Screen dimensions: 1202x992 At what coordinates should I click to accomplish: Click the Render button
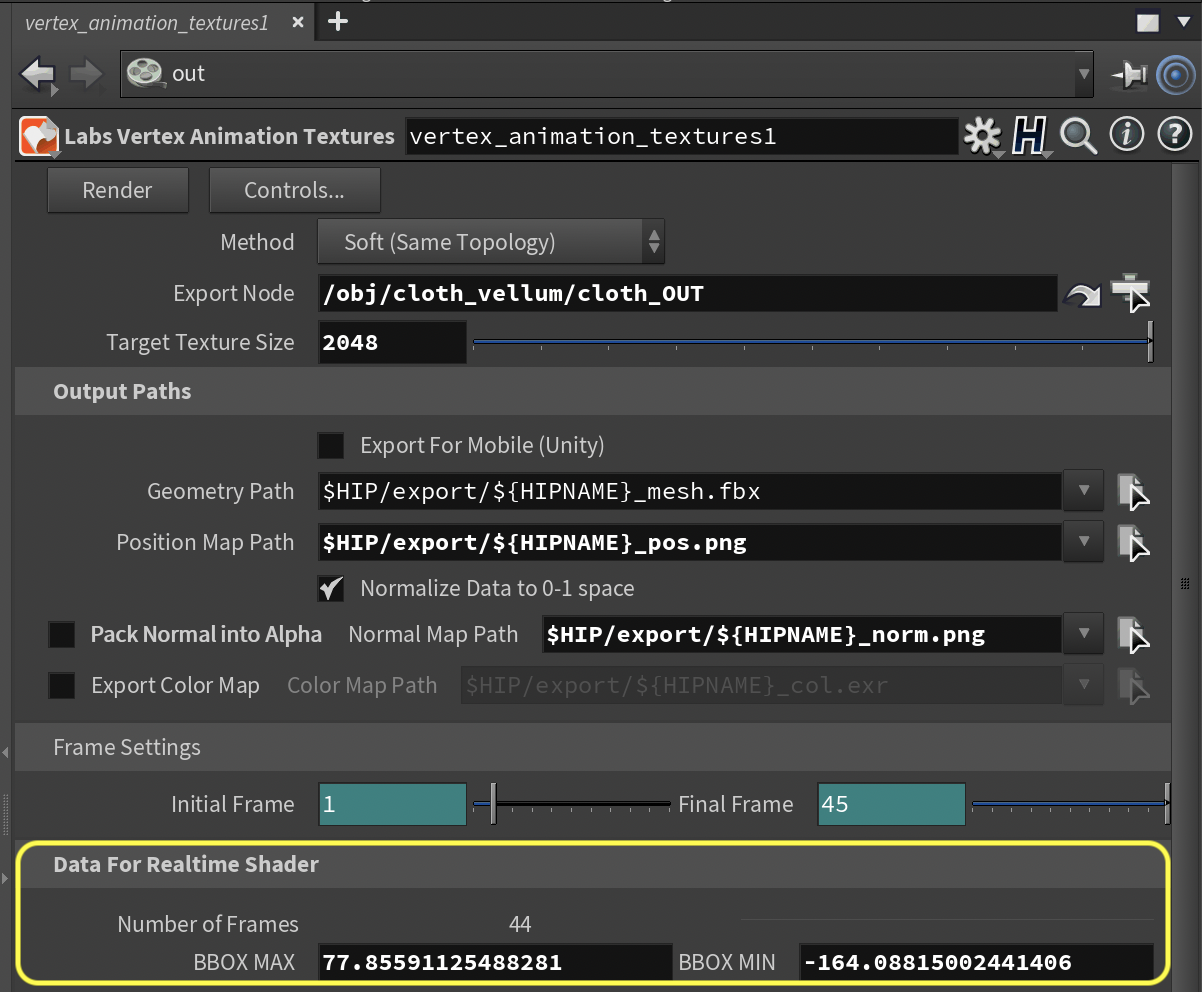[118, 190]
